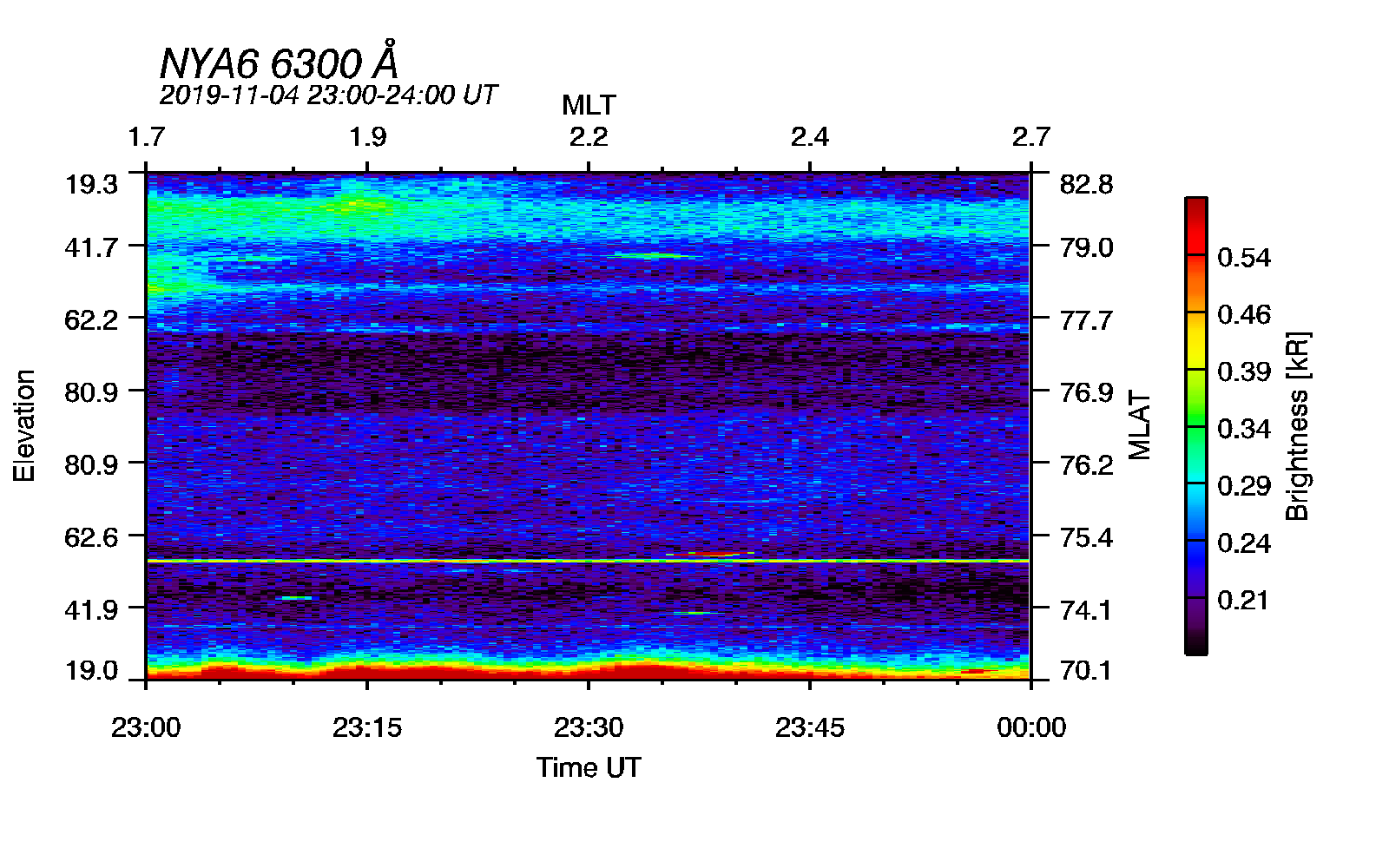Click colorbar value 0.29
Screen dimensions: 1389x868
click(1244, 485)
